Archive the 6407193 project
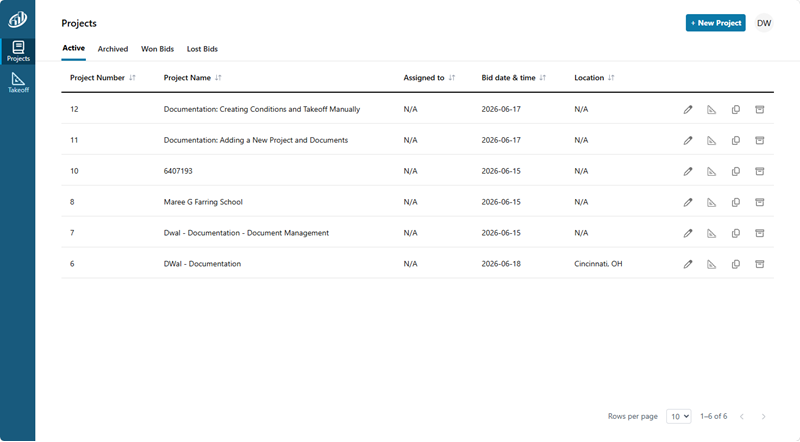Screen dimensions: 800x442 coord(760,171)
